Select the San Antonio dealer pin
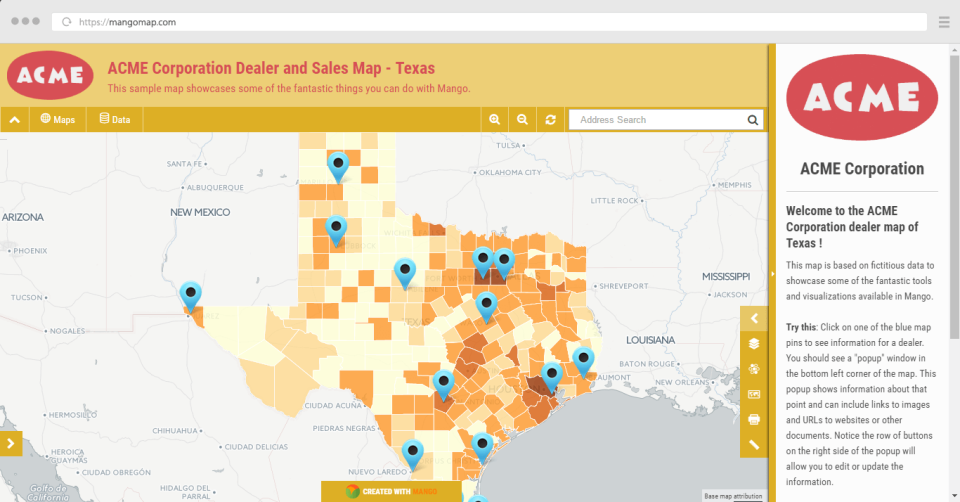The width and height of the screenshot is (960, 502). (443, 385)
